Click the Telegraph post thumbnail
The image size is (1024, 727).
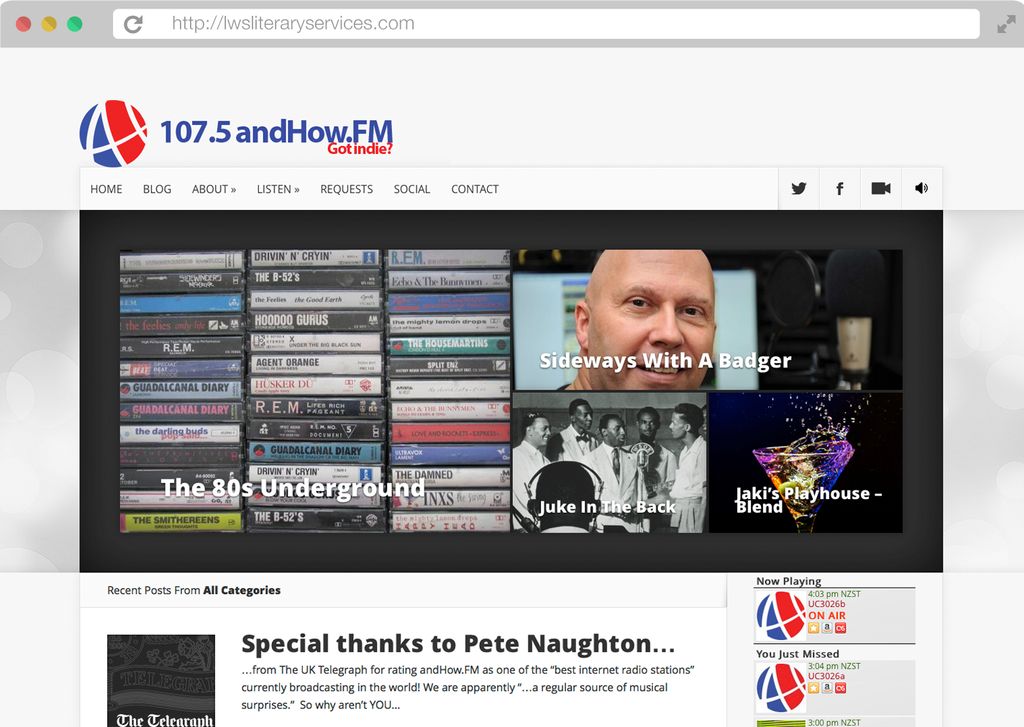(x=161, y=681)
